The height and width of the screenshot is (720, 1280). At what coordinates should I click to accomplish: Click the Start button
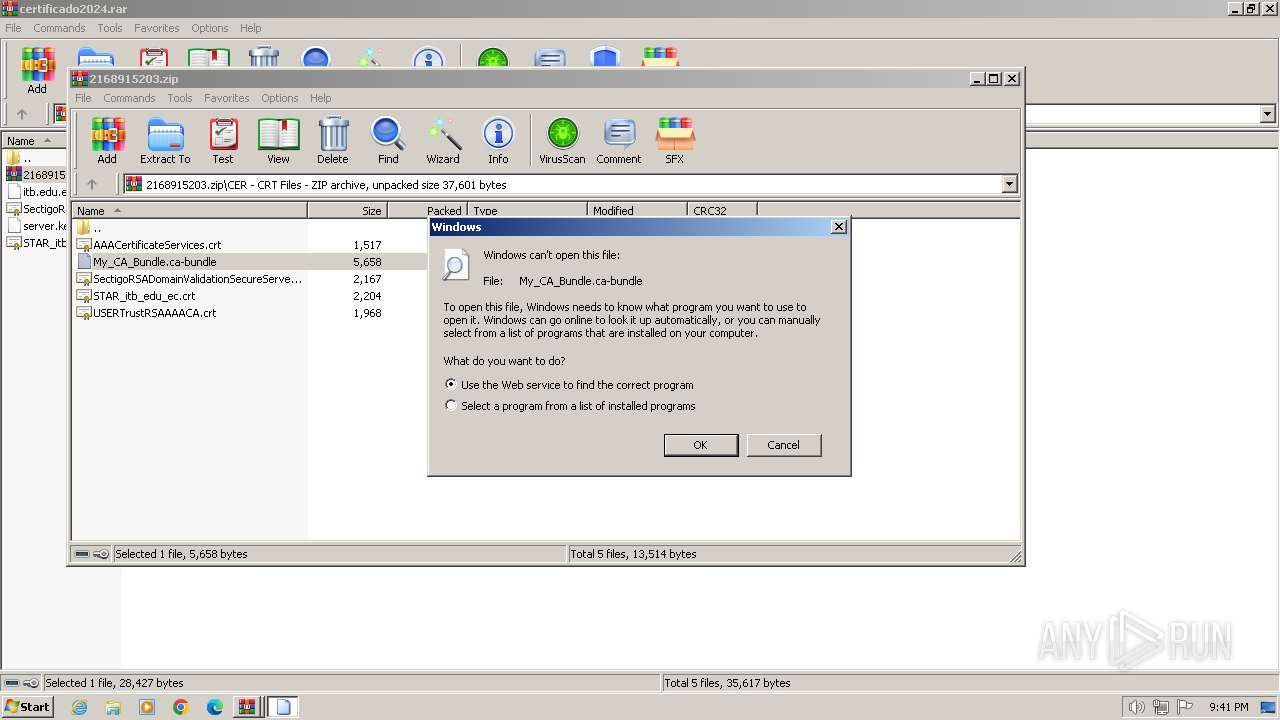coord(28,707)
